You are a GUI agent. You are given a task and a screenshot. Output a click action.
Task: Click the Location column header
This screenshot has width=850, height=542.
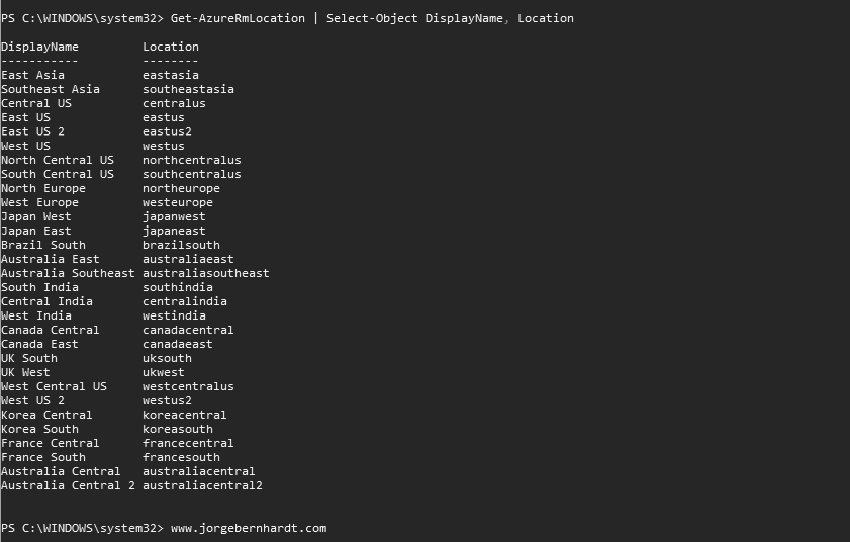[171, 47]
